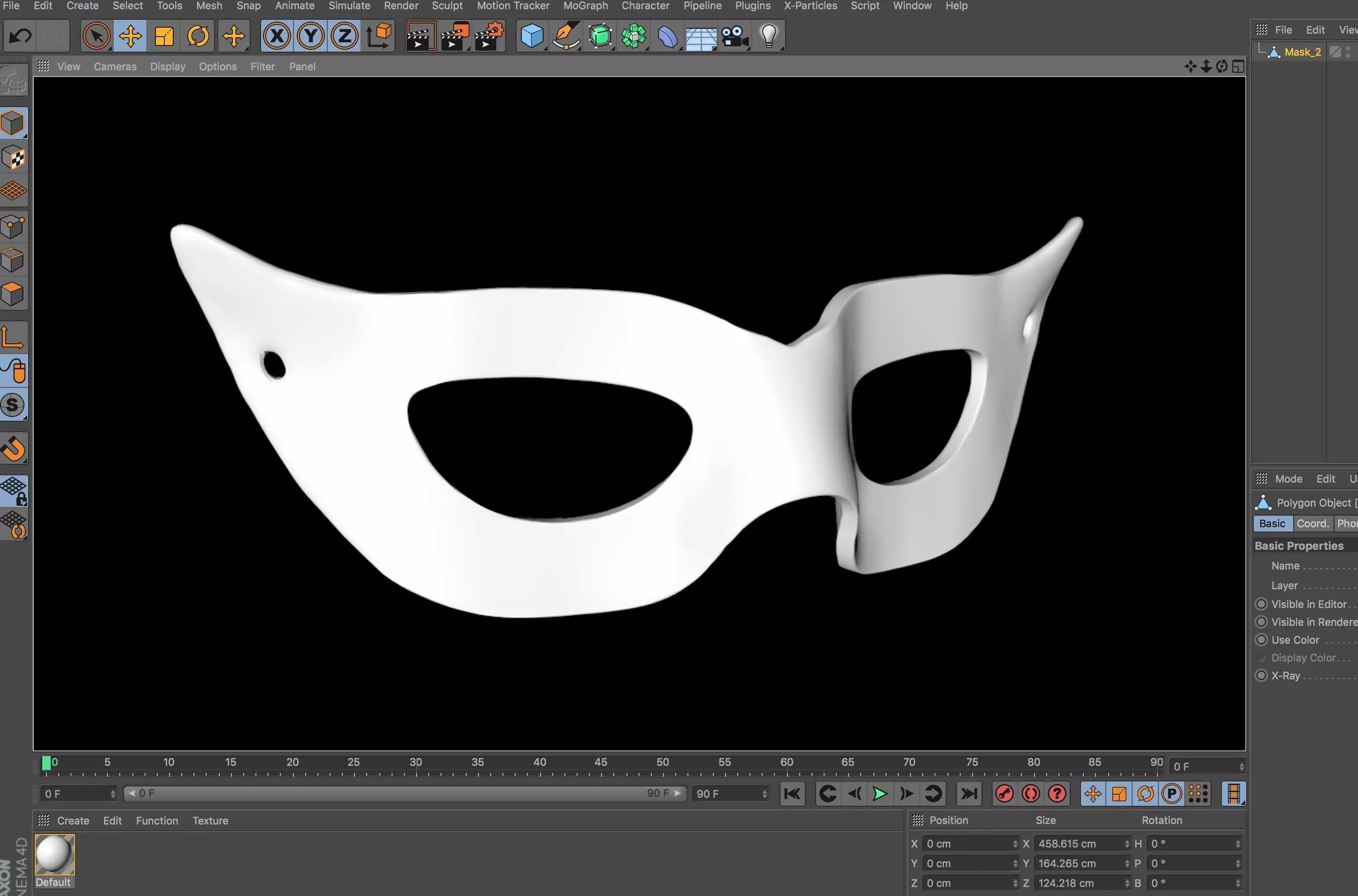Viewport: 1358px width, 896px height.
Task: Switch to Polygons mode
Action: pyautogui.click(x=14, y=294)
